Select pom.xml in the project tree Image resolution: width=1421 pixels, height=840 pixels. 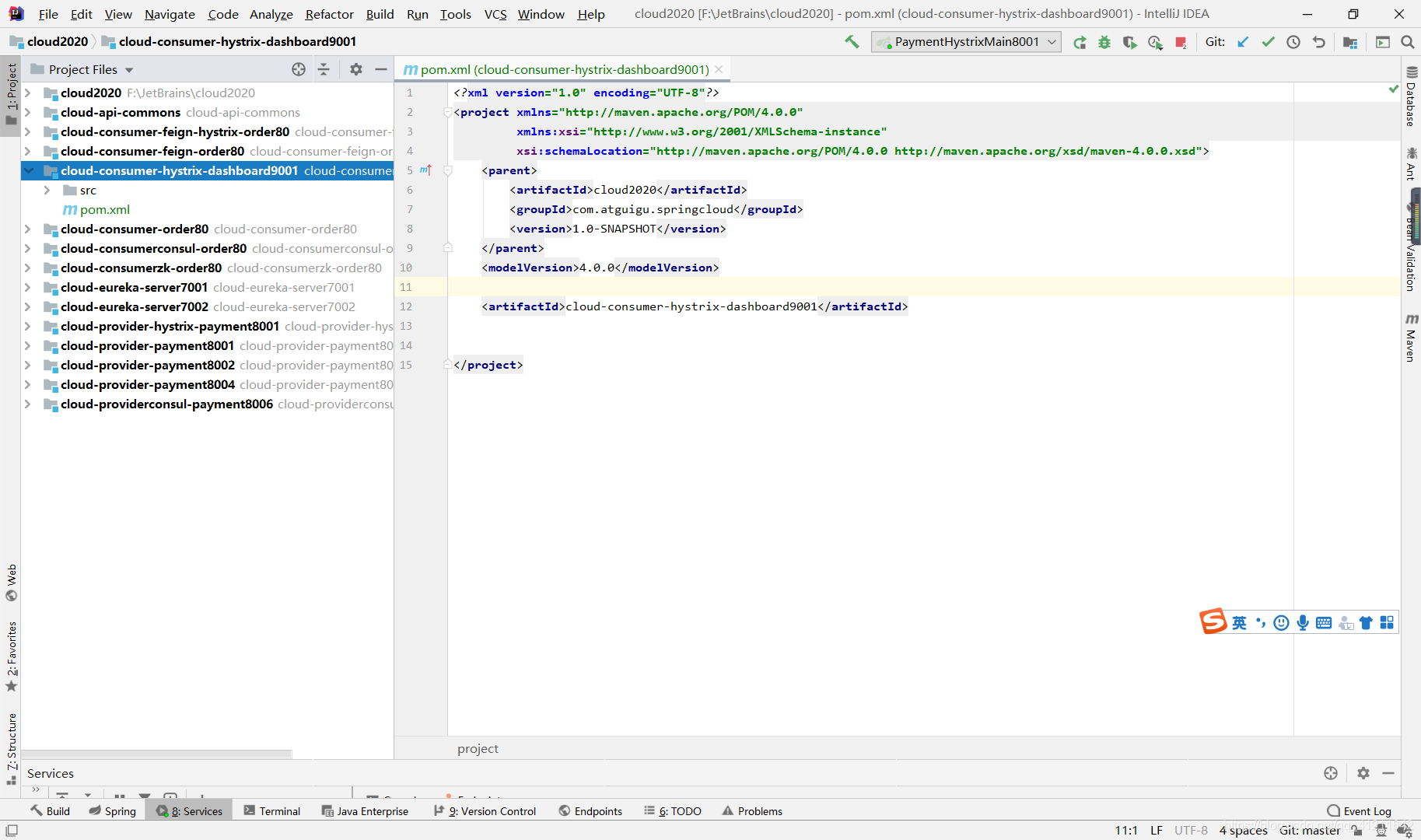(x=104, y=209)
